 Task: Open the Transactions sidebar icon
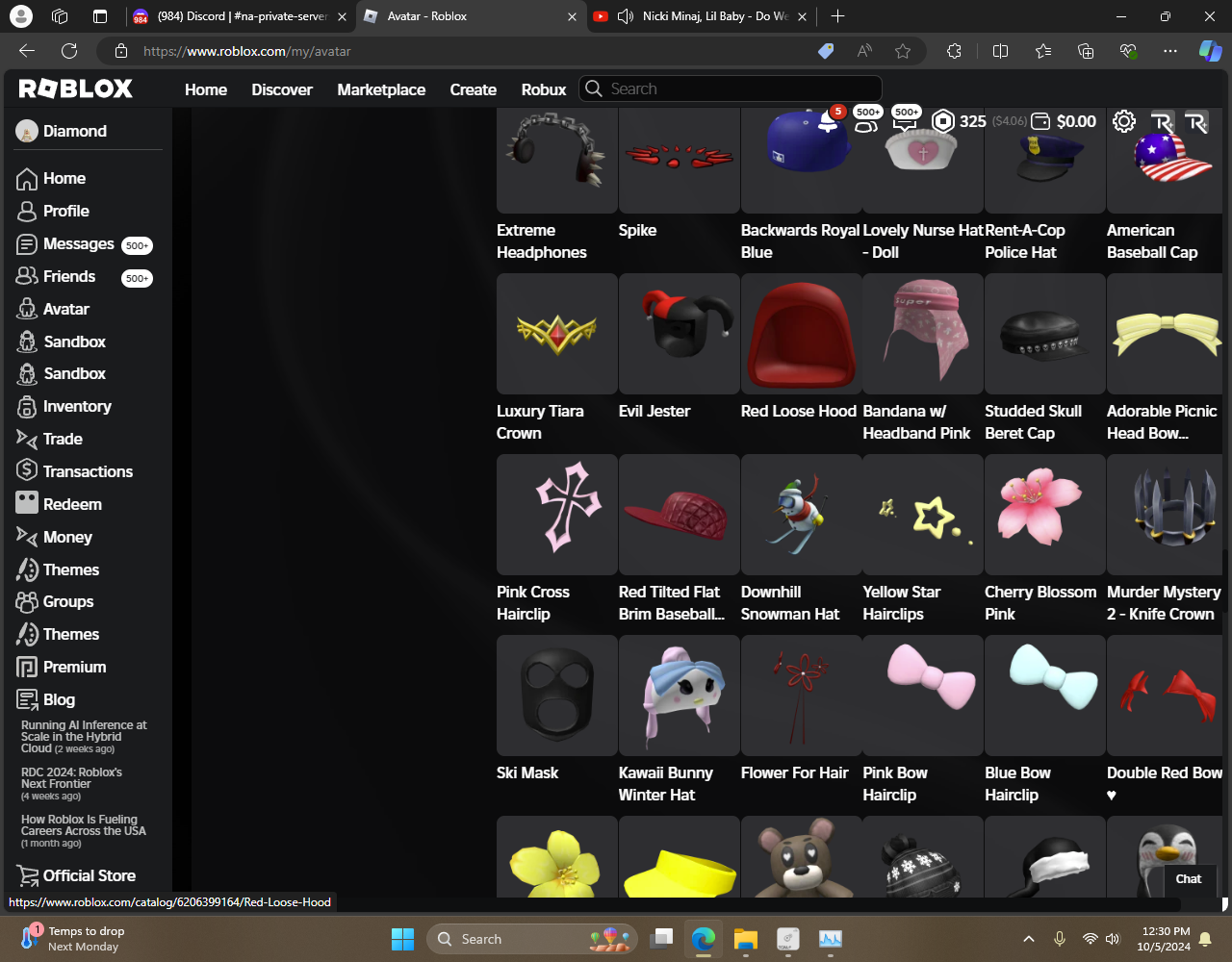(x=27, y=471)
